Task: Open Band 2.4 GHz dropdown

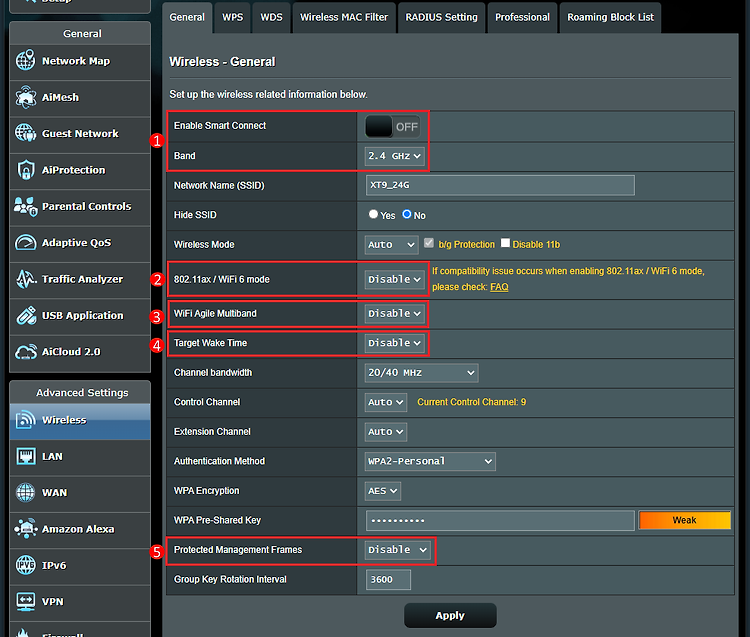Action: tap(395, 156)
